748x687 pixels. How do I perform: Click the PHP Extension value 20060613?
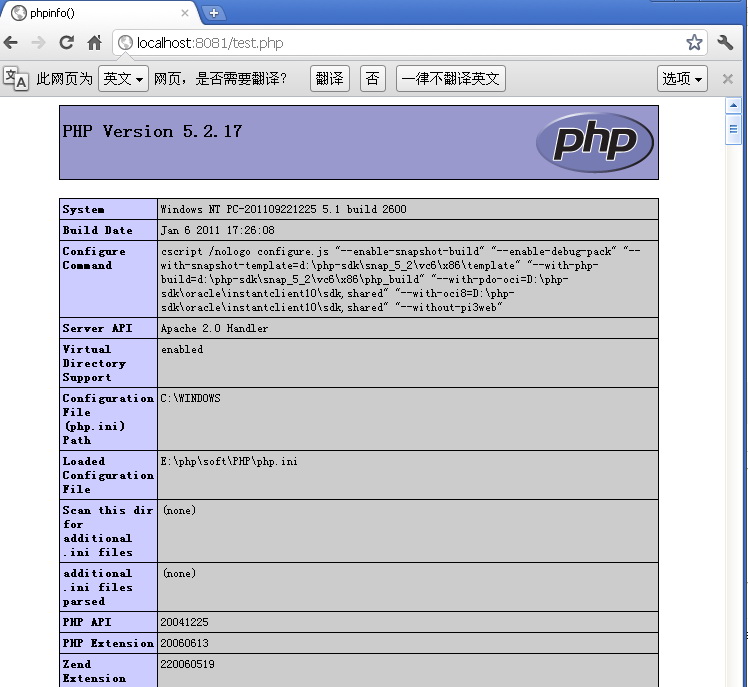click(184, 643)
